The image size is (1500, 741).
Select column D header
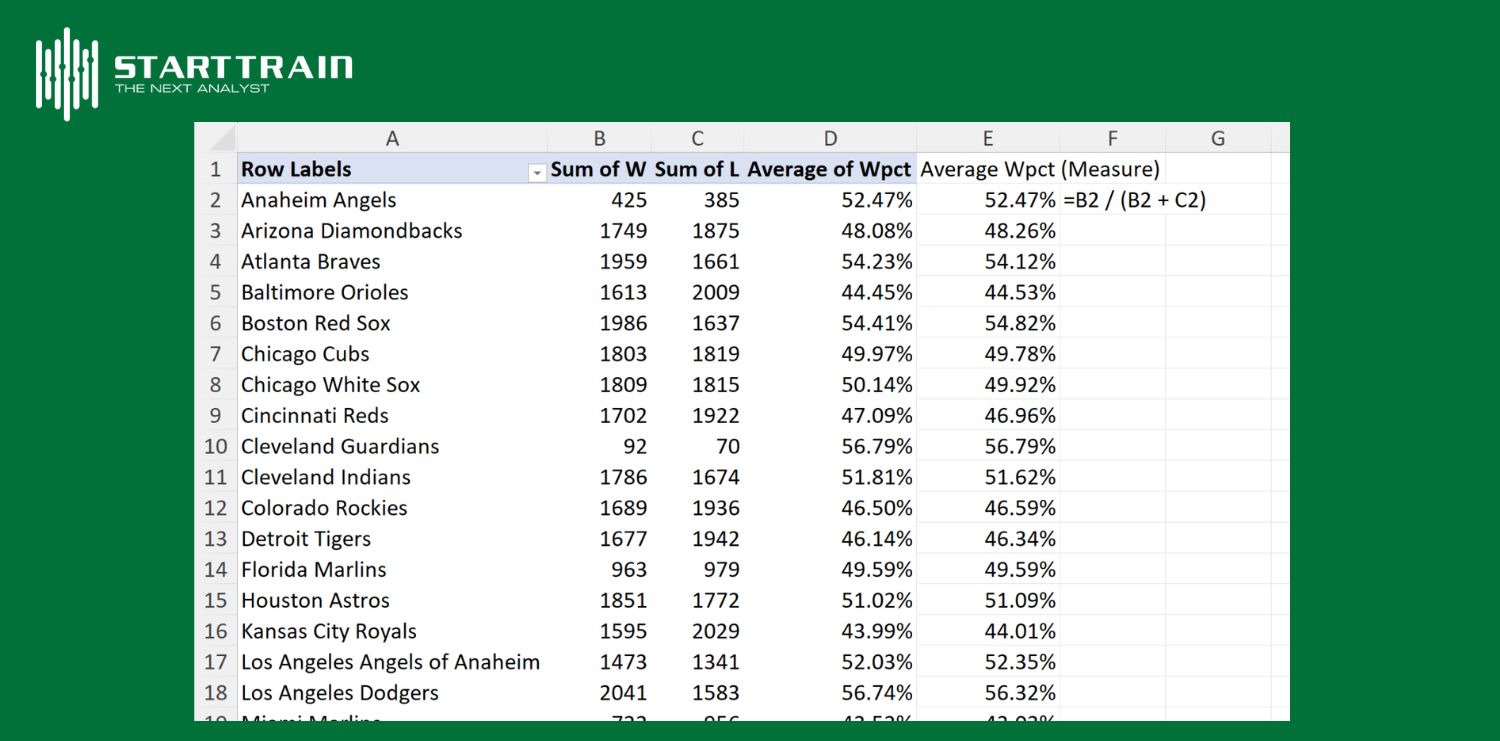click(830, 139)
